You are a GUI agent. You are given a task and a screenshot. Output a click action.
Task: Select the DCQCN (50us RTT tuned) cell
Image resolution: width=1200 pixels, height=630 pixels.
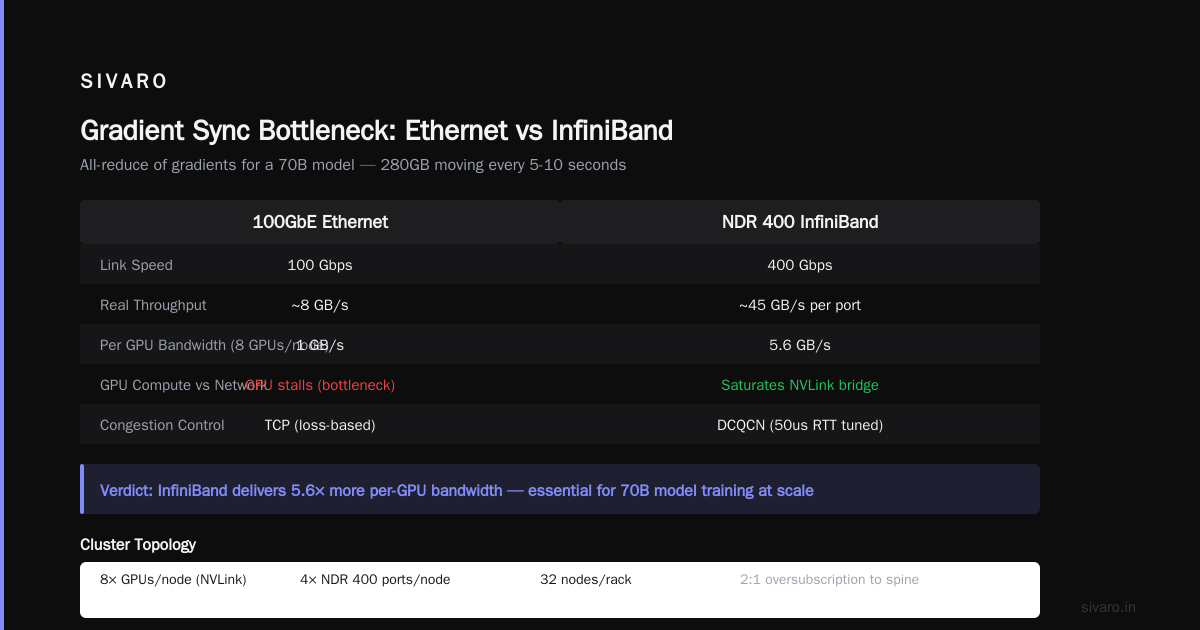tap(800, 425)
